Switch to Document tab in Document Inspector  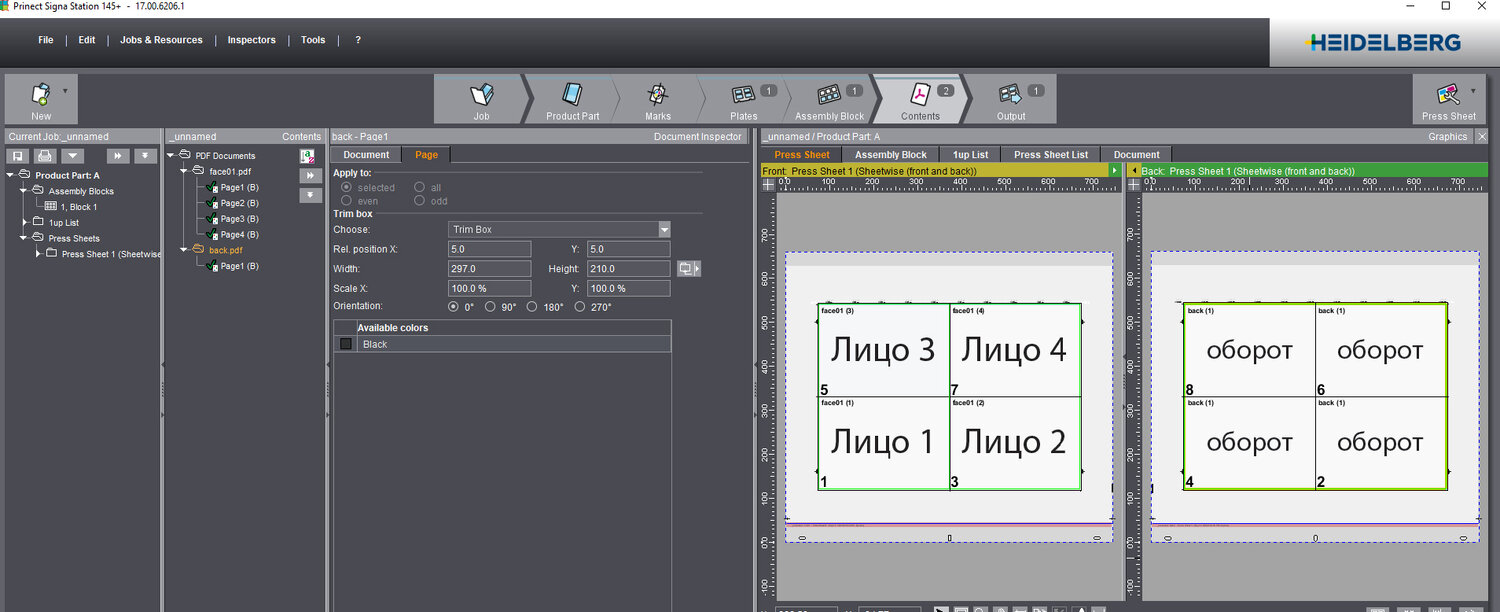coord(366,155)
